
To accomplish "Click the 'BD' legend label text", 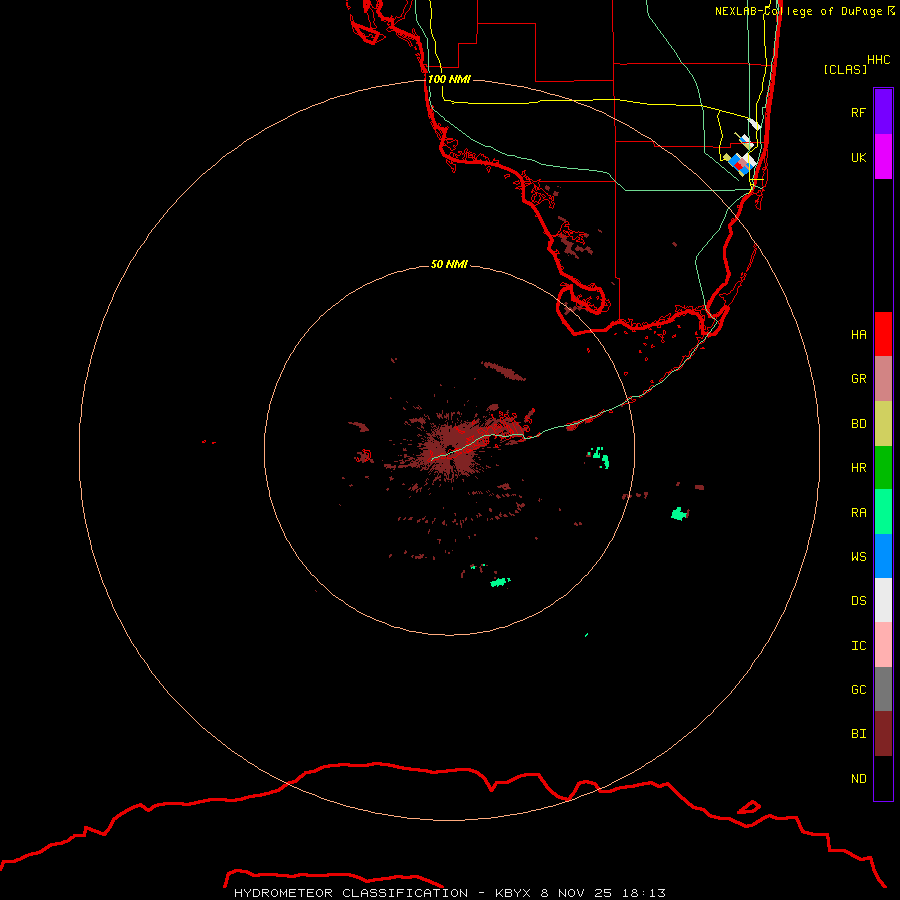I will (x=858, y=424).
